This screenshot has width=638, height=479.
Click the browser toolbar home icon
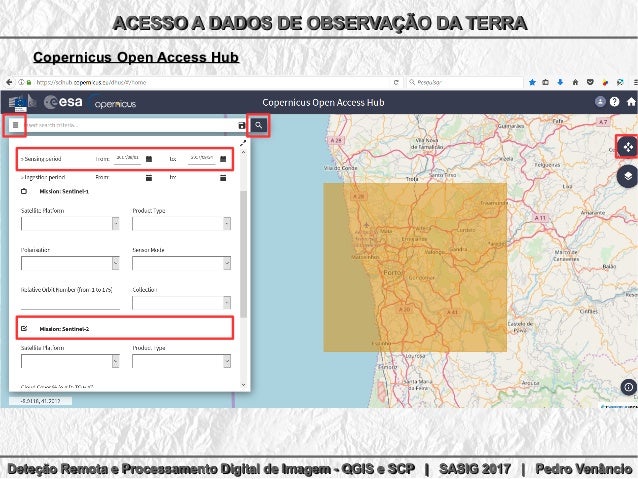(575, 82)
